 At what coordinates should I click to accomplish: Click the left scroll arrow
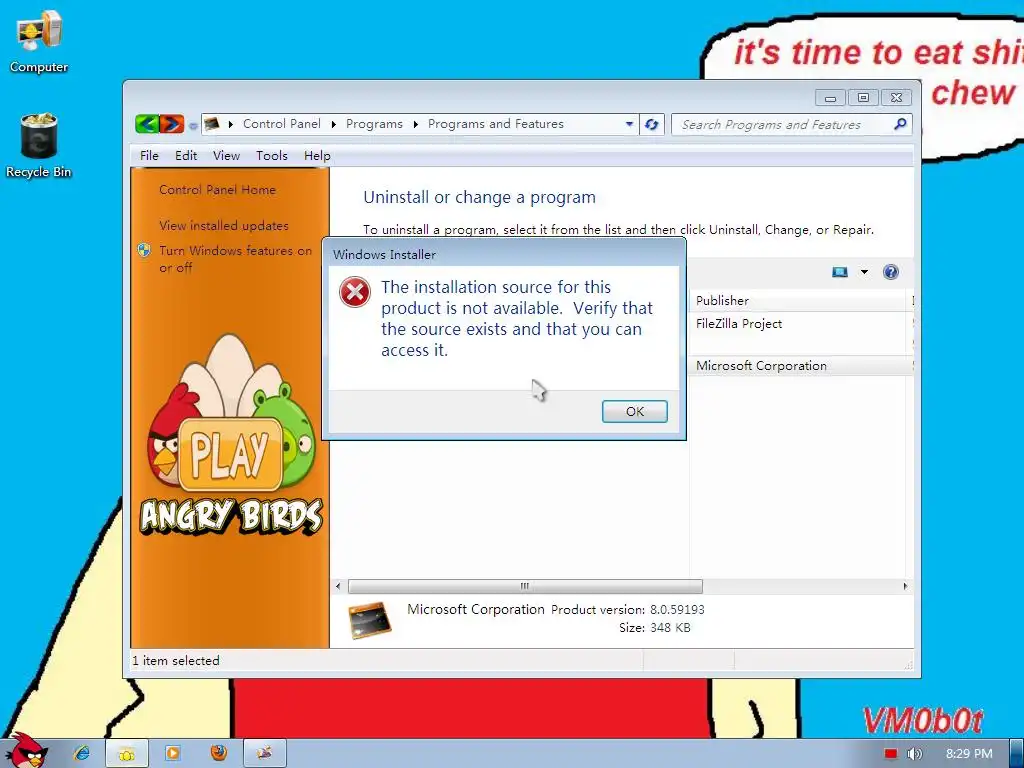pyautogui.click(x=338, y=586)
